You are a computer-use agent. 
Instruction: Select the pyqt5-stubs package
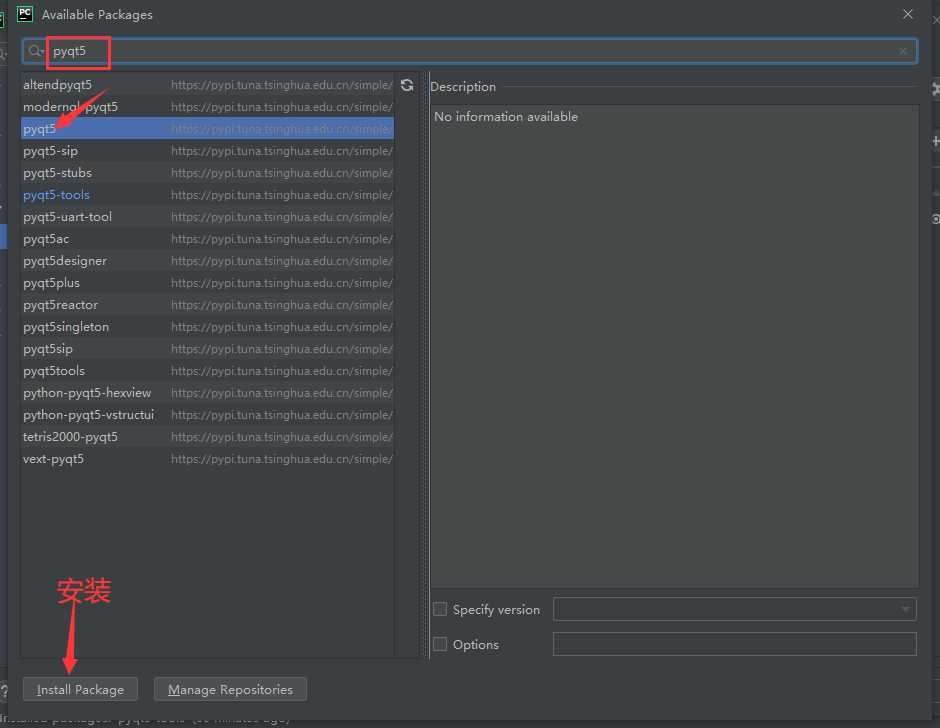click(207, 173)
